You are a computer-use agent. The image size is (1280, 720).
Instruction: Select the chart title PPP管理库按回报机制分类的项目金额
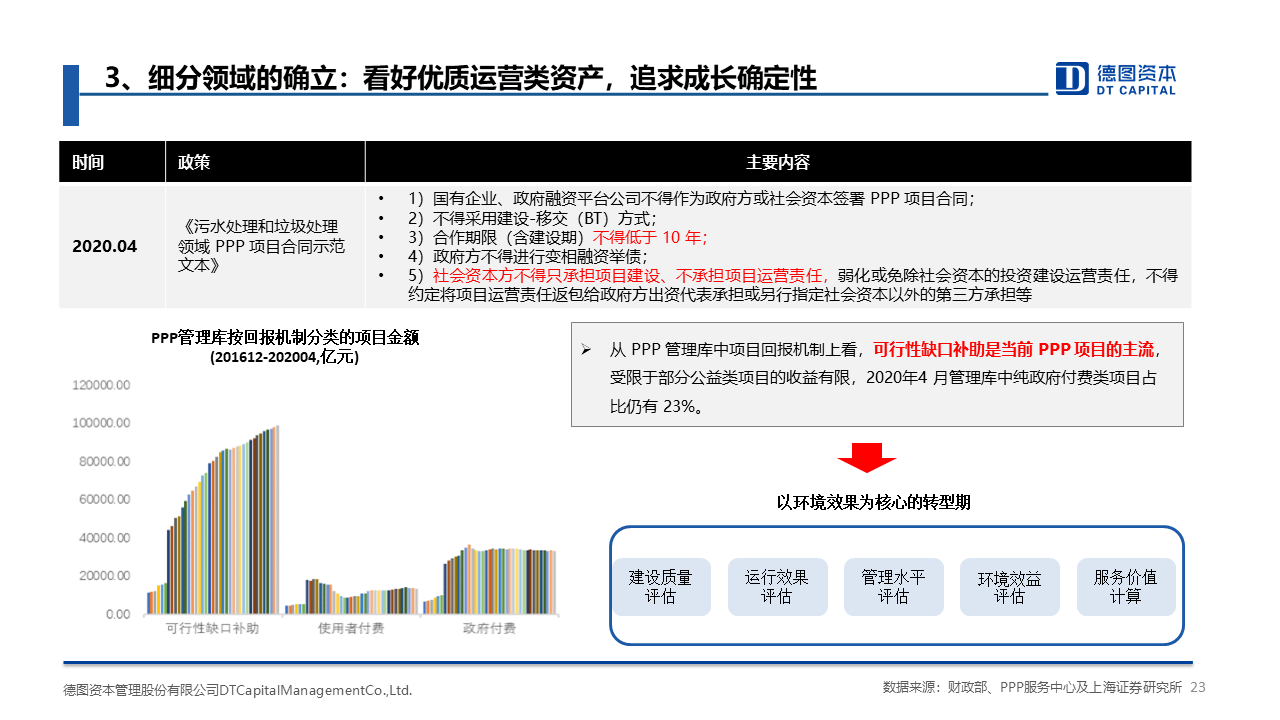286,338
